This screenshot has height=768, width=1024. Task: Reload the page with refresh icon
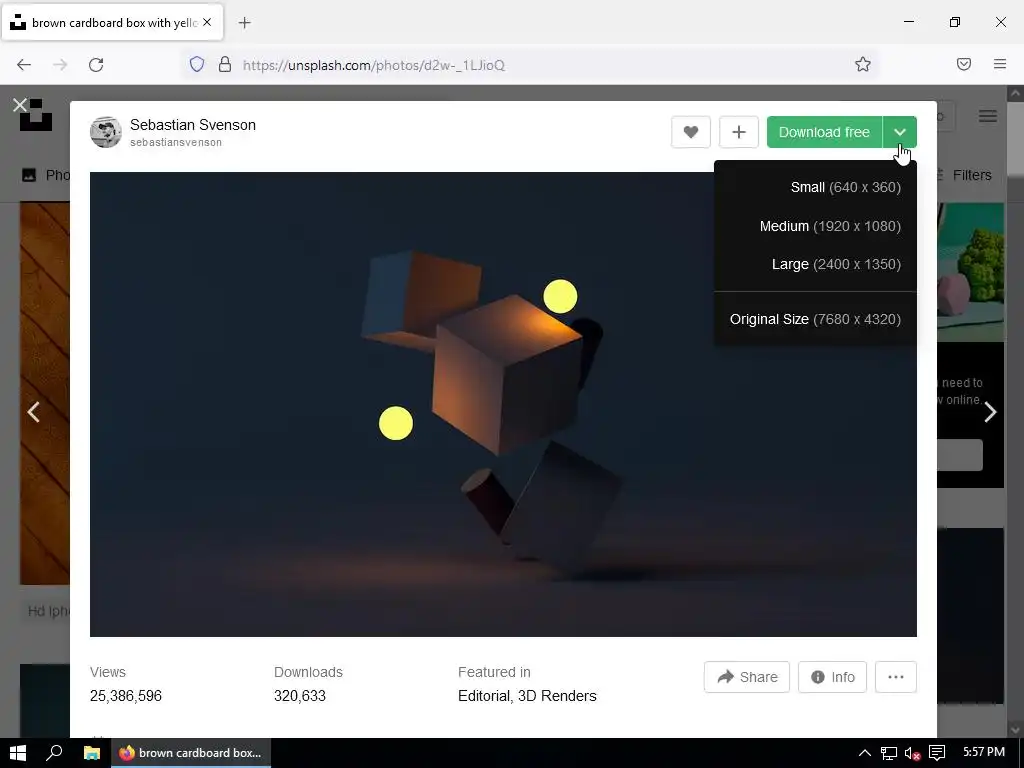coord(96,65)
